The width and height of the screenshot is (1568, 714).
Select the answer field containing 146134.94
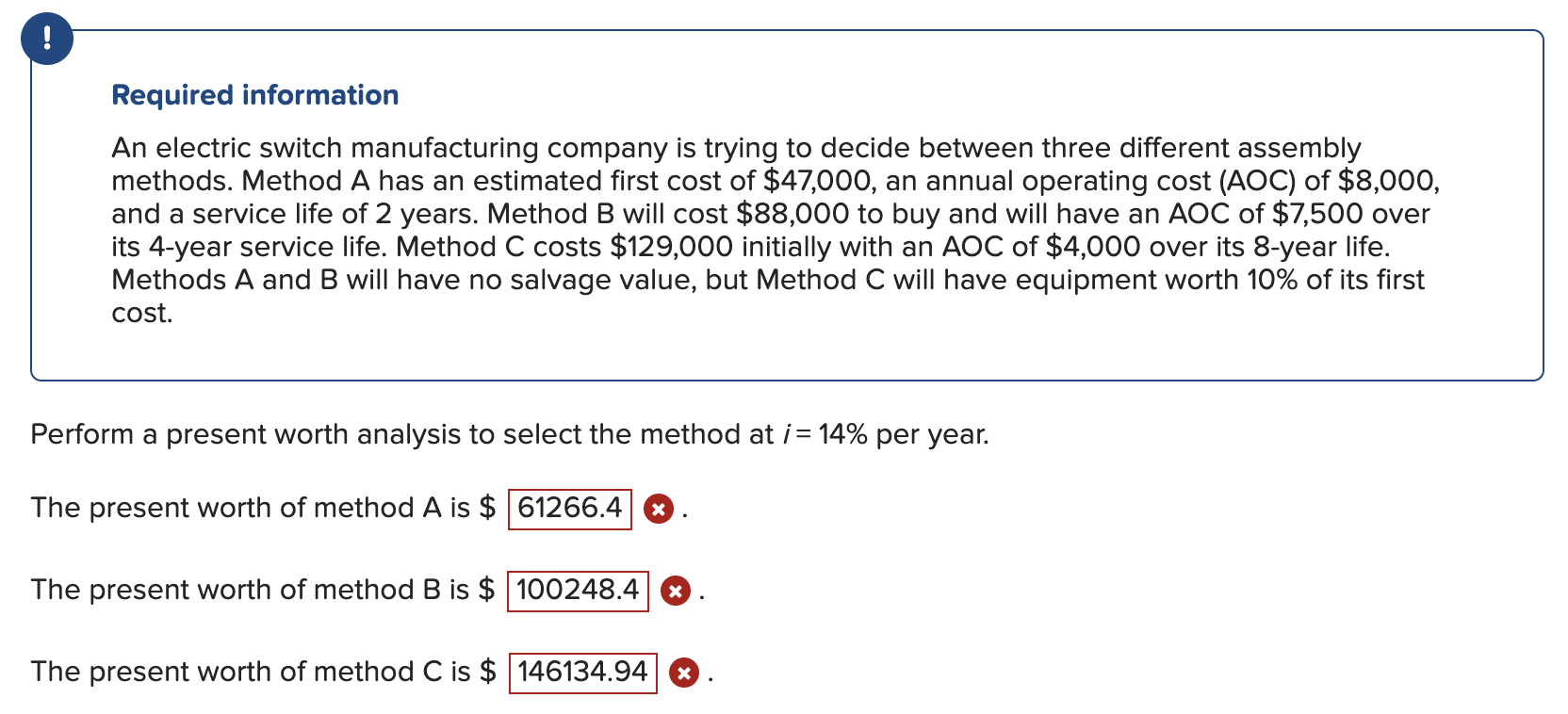coord(581,672)
